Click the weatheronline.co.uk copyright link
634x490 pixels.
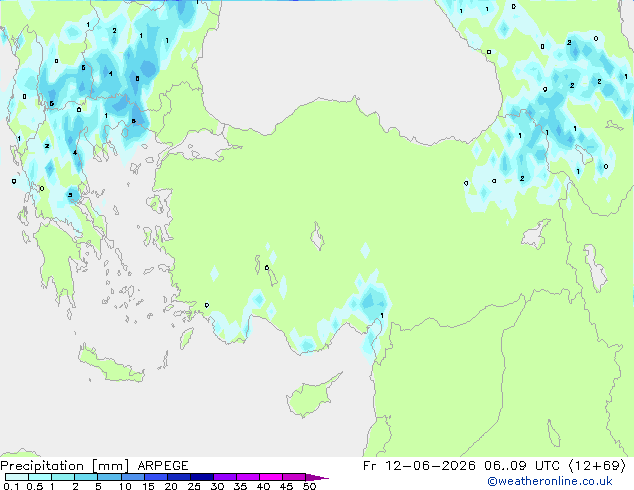550,481
